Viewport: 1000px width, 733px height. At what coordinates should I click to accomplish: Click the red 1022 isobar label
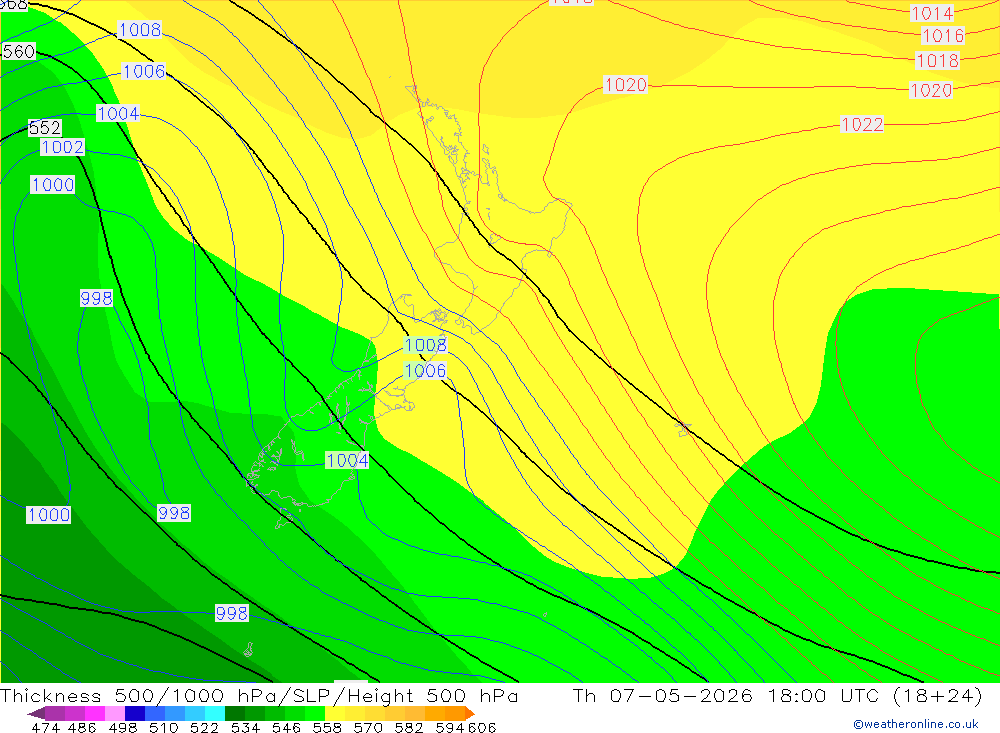862,124
